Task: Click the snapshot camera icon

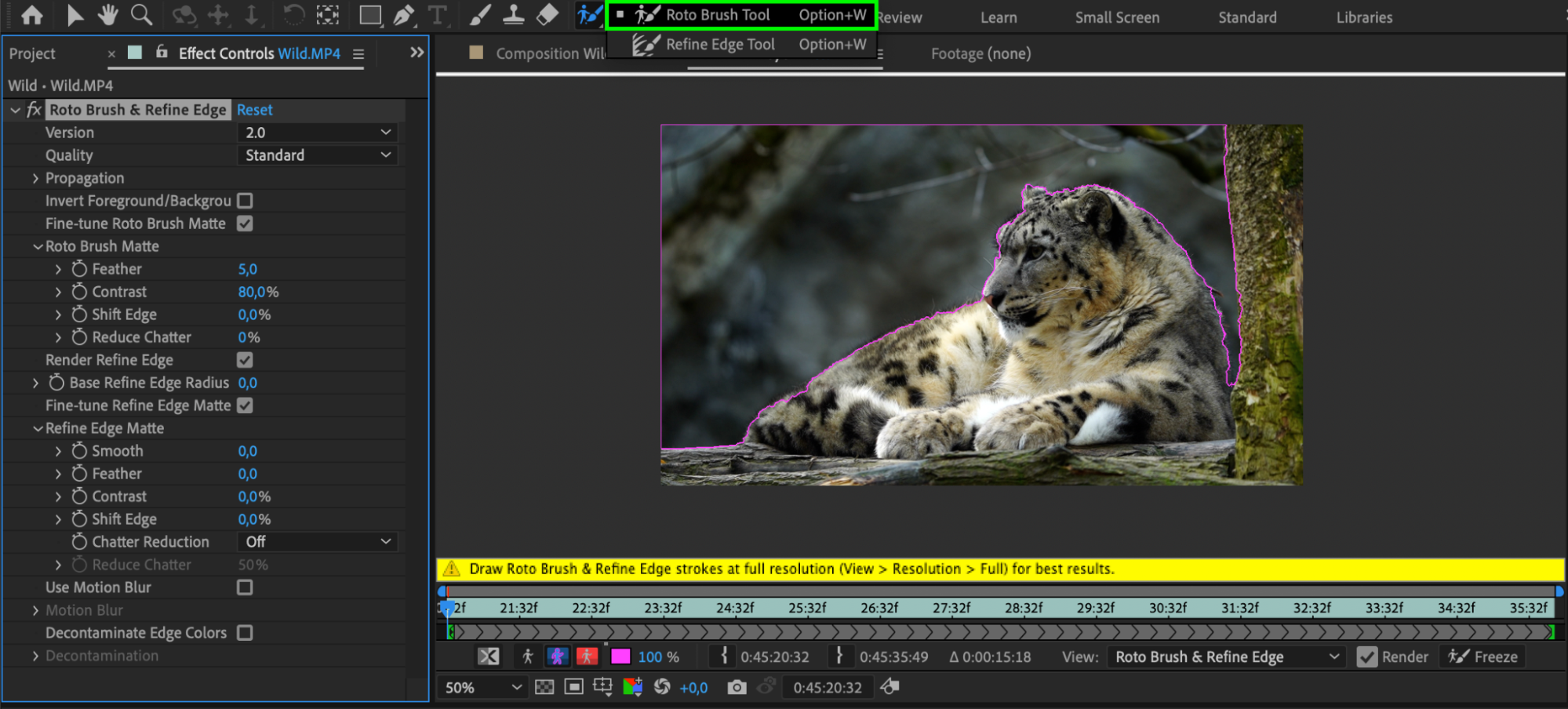Action: (736, 688)
